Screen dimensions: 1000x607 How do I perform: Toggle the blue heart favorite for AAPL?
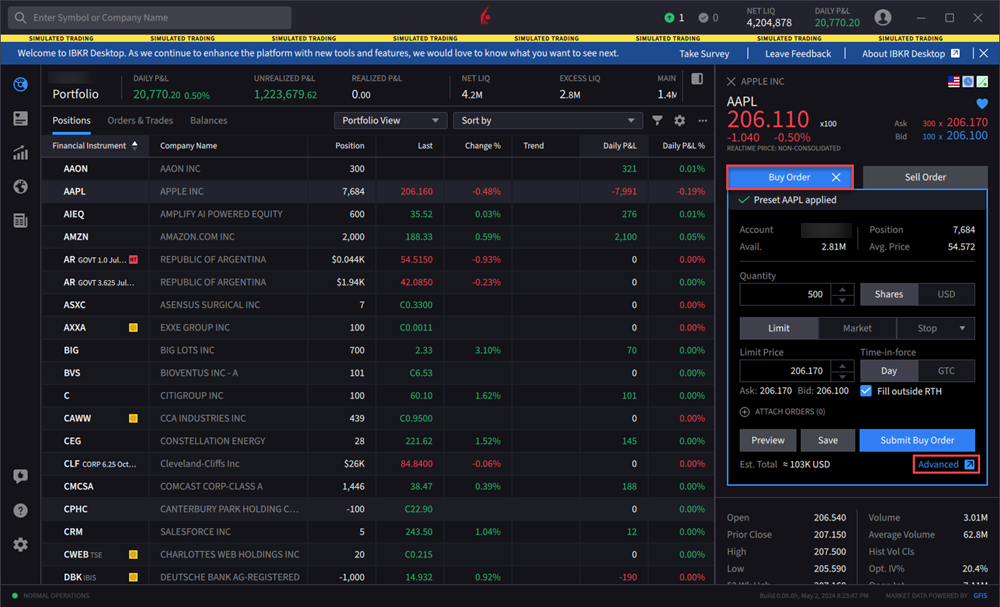pos(982,103)
